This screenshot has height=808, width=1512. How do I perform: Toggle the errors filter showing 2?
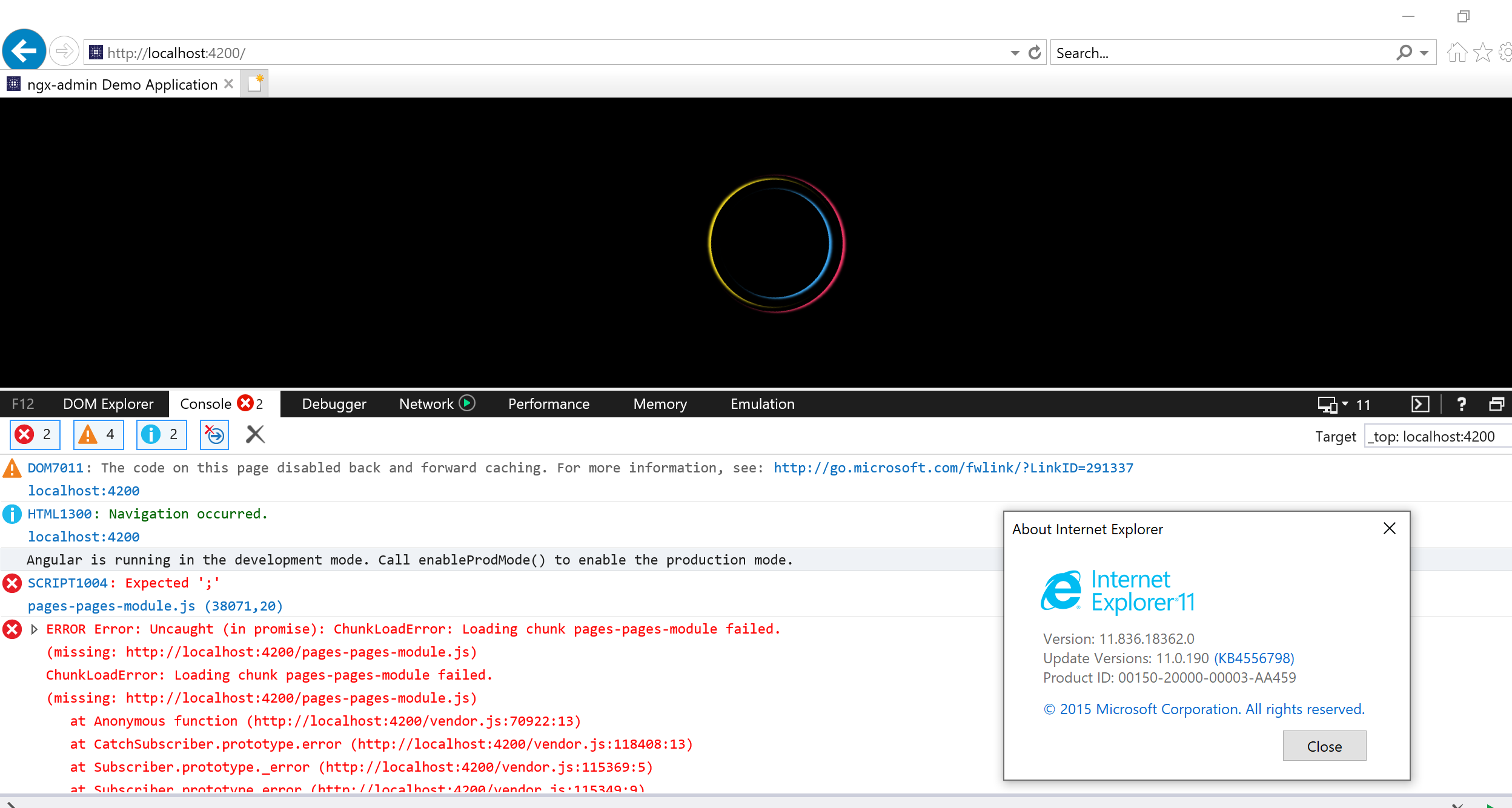35,434
